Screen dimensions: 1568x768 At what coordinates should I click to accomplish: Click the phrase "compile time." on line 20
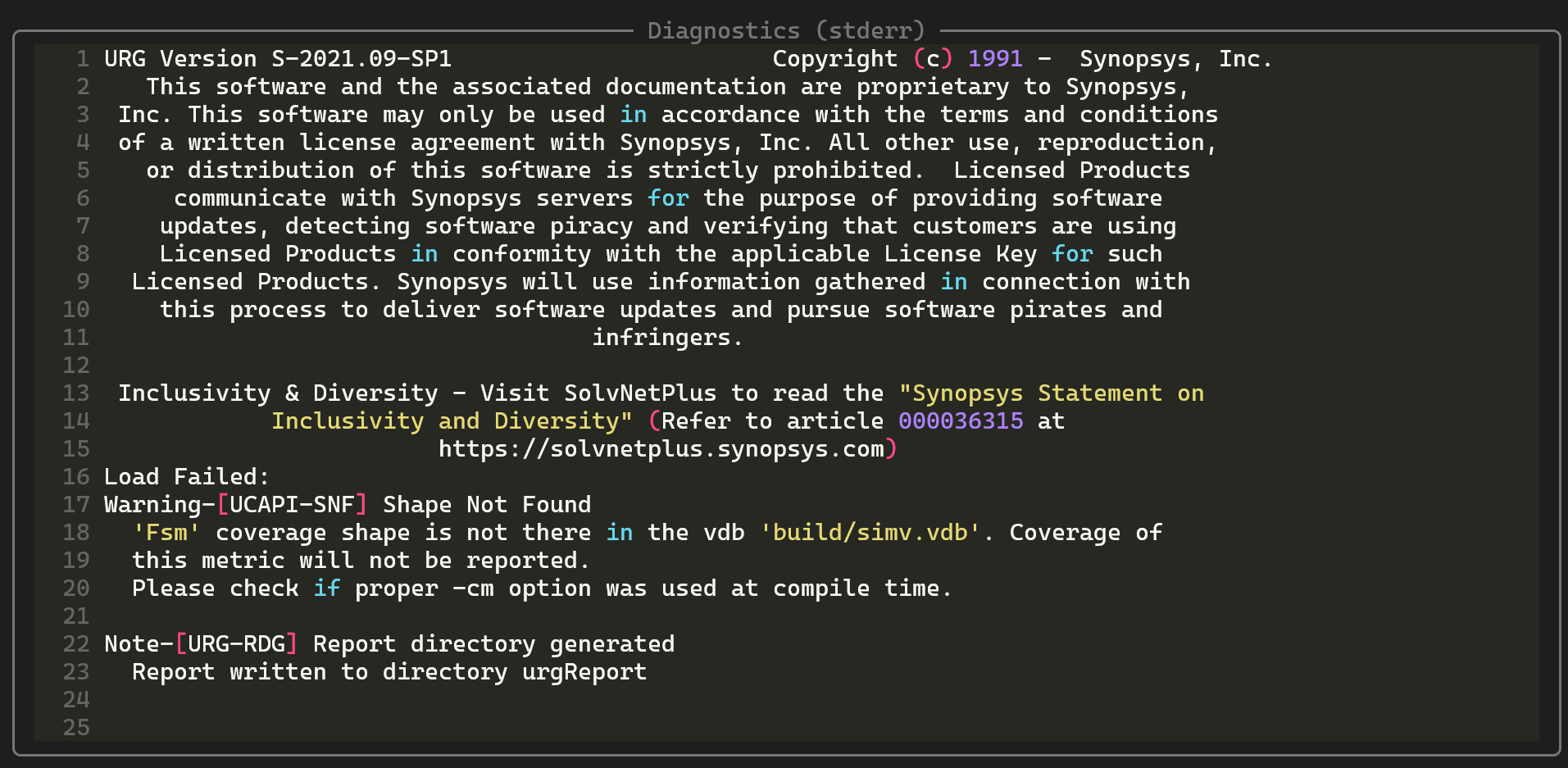coord(863,588)
